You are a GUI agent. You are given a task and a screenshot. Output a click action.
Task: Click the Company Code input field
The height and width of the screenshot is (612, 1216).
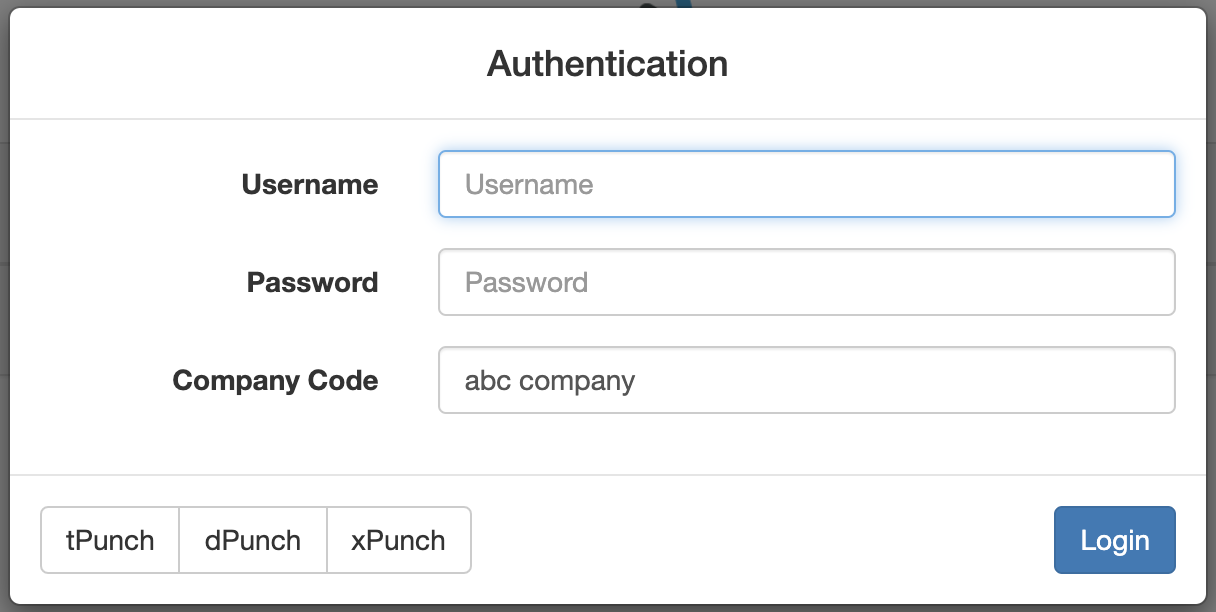click(x=806, y=380)
